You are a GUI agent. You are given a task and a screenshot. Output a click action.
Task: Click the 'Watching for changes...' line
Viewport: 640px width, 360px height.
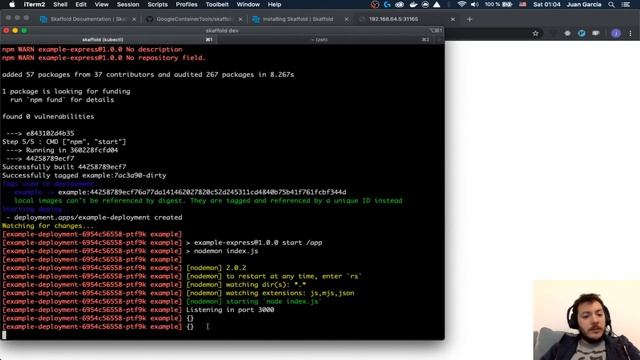(48, 226)
